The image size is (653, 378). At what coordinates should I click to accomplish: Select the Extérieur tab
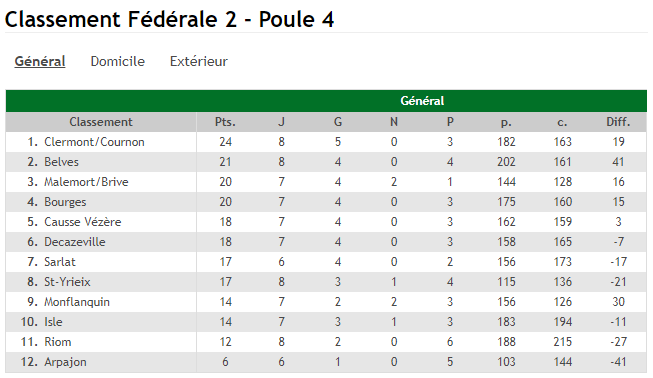tap(199, 62)
